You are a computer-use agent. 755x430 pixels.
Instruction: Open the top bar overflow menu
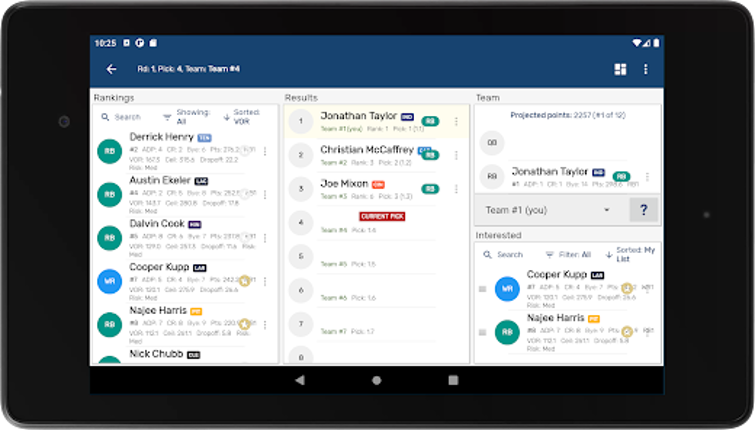[646, 69]
